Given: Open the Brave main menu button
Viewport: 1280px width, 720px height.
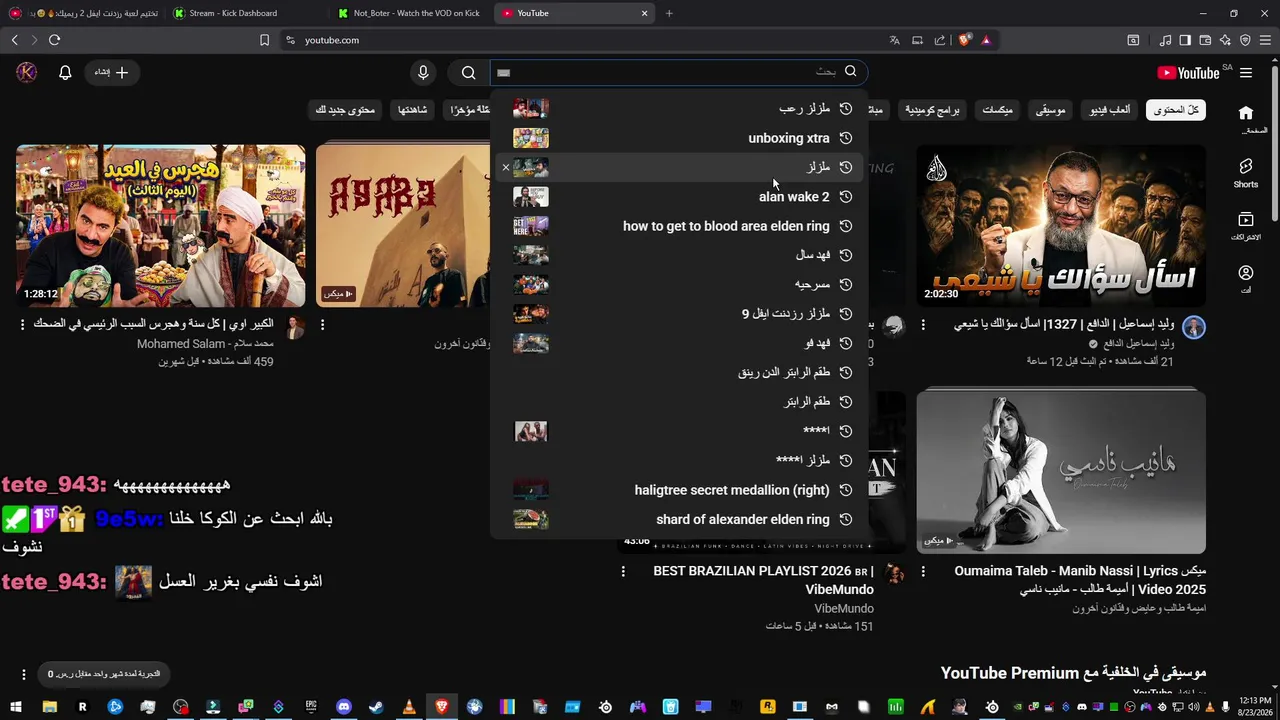Looking at the screenshot, I should (x=1265, y=40).
